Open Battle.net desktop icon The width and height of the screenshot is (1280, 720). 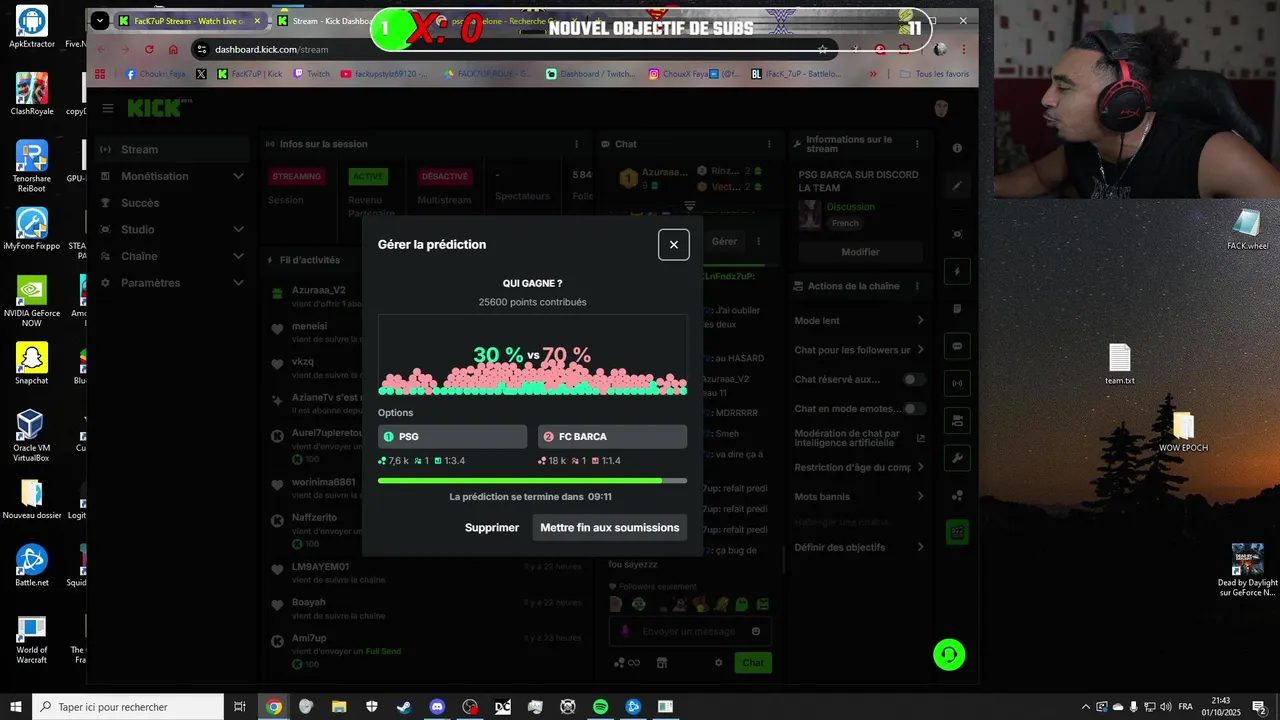[32, 566]
